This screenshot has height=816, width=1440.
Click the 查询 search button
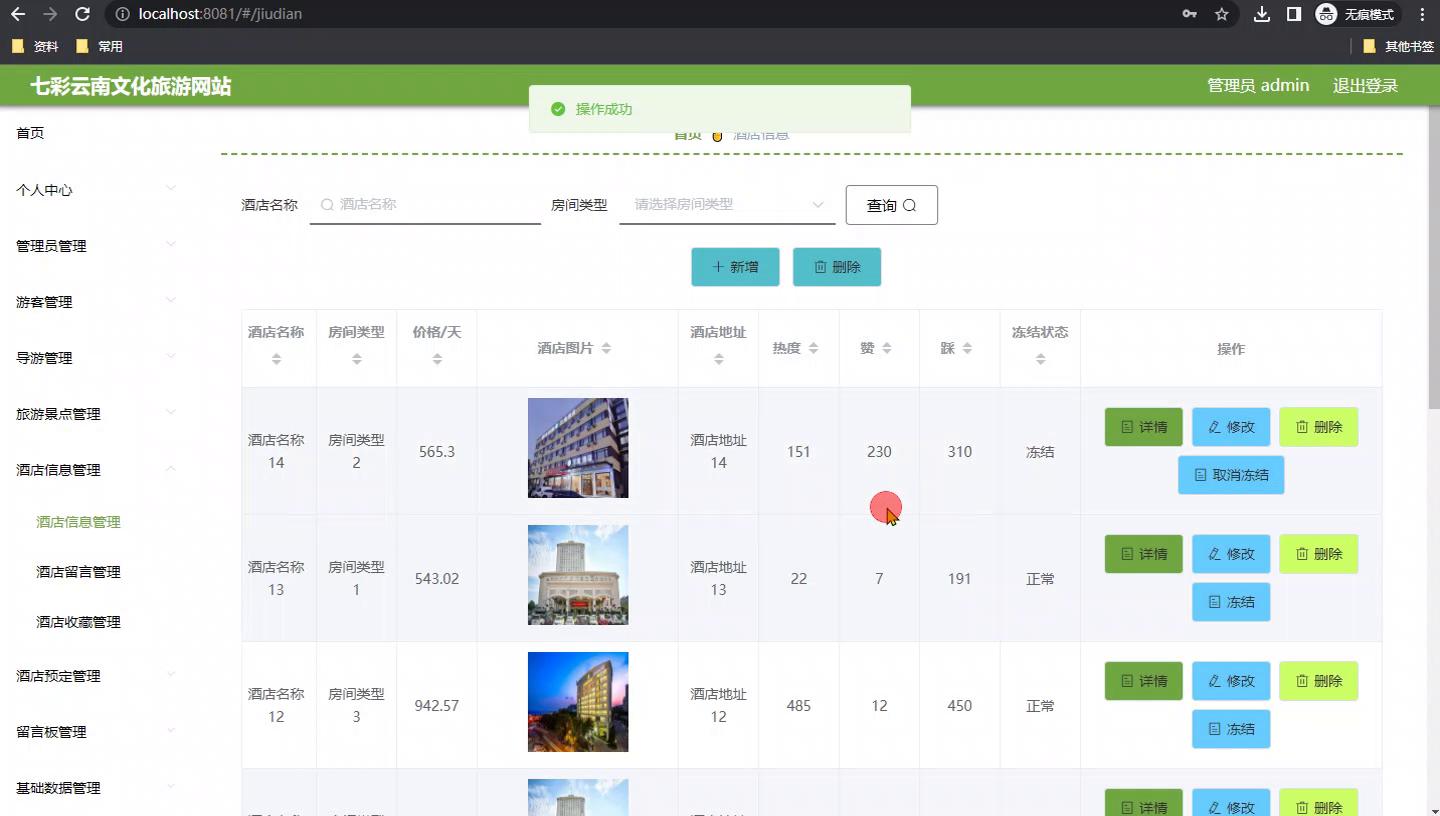[x=891, y=205]
